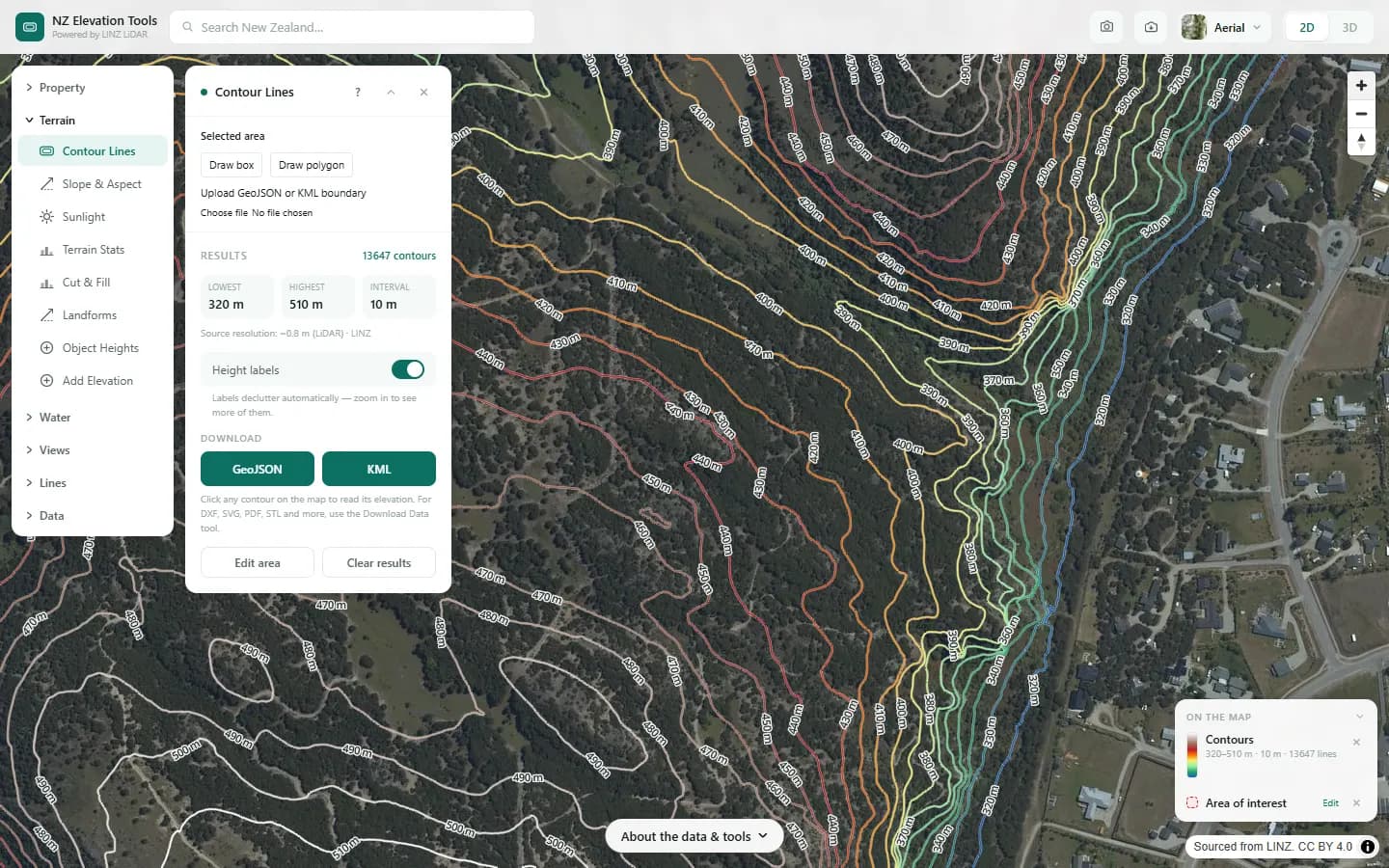Expand the Data section

click(x=93, y=516)
